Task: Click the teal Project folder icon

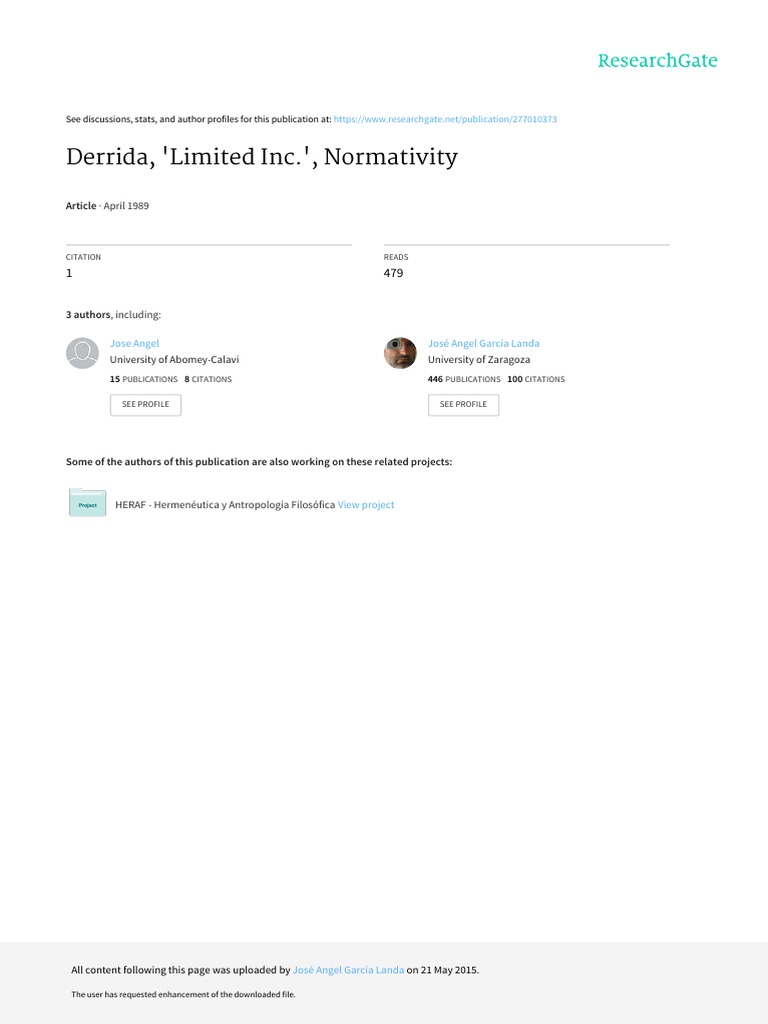Action: (87, 503)
